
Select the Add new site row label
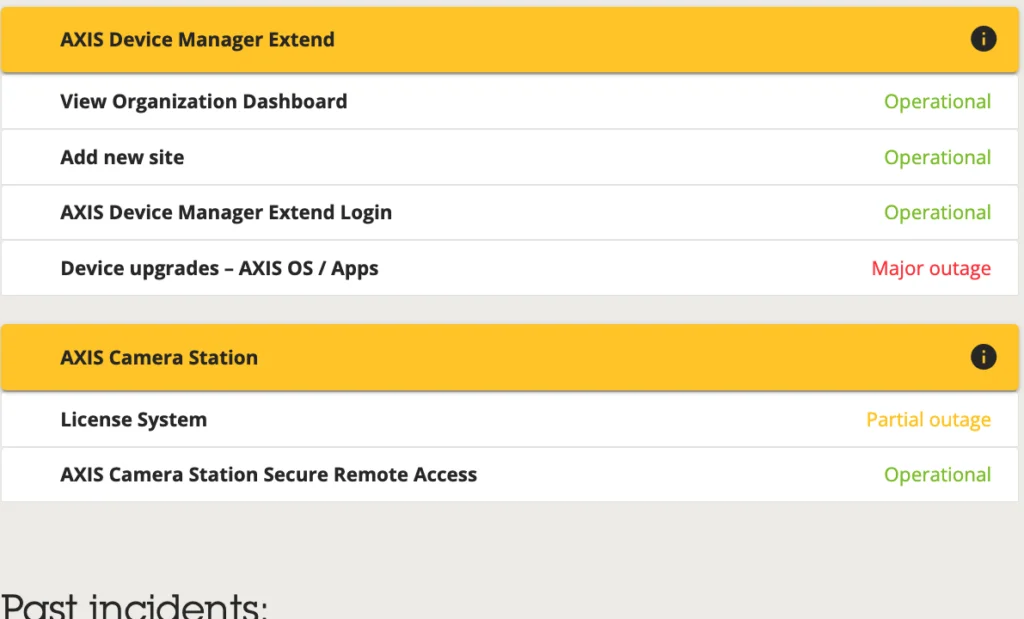pyautogui.click(x=122, y=157)
